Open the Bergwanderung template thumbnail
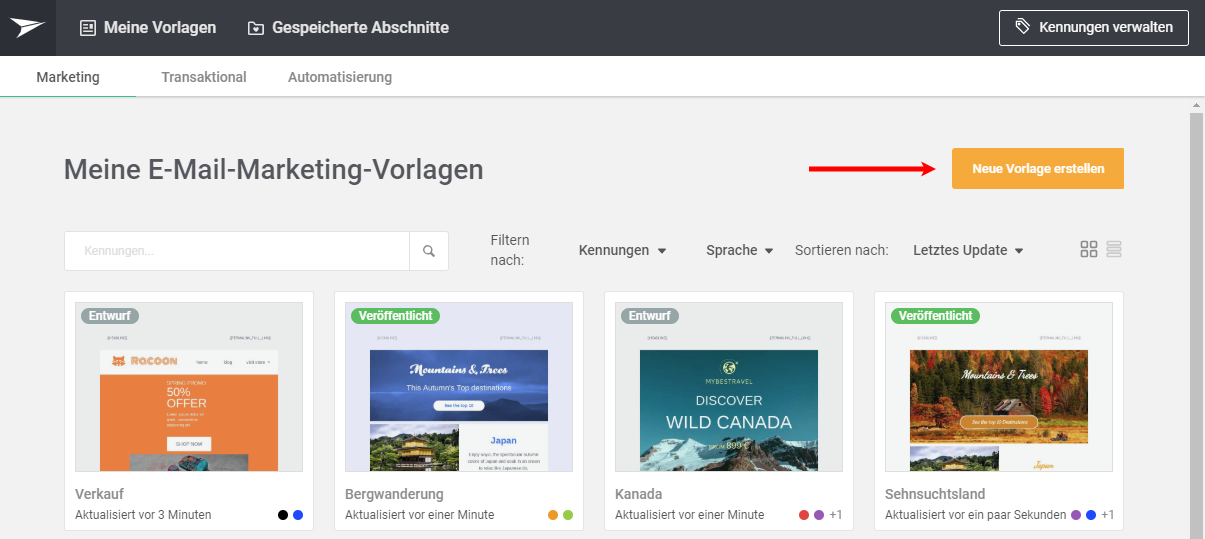 [x=459, y=387]
